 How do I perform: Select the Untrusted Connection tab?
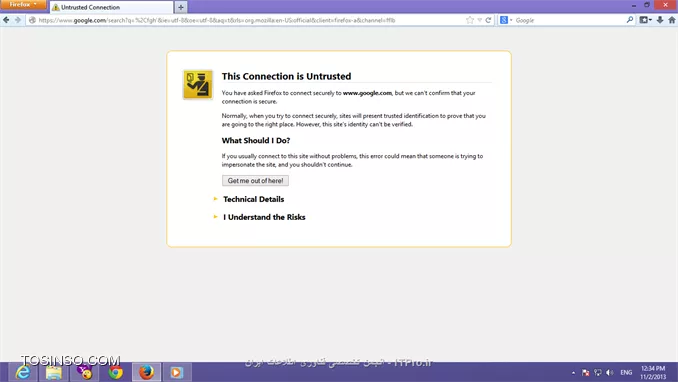(x=112, y=7)
